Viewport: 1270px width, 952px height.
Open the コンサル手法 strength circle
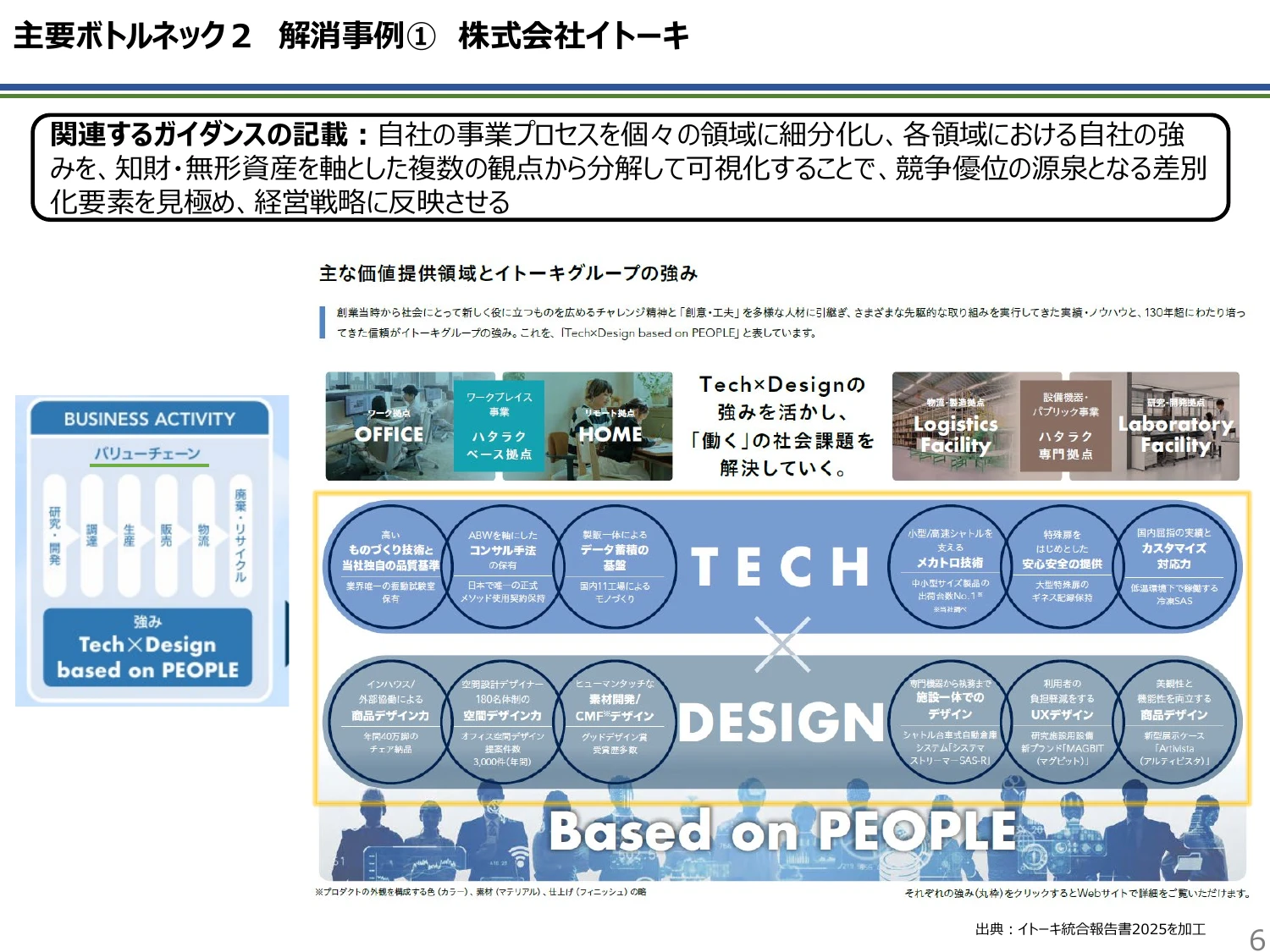(x=502, y=566)
